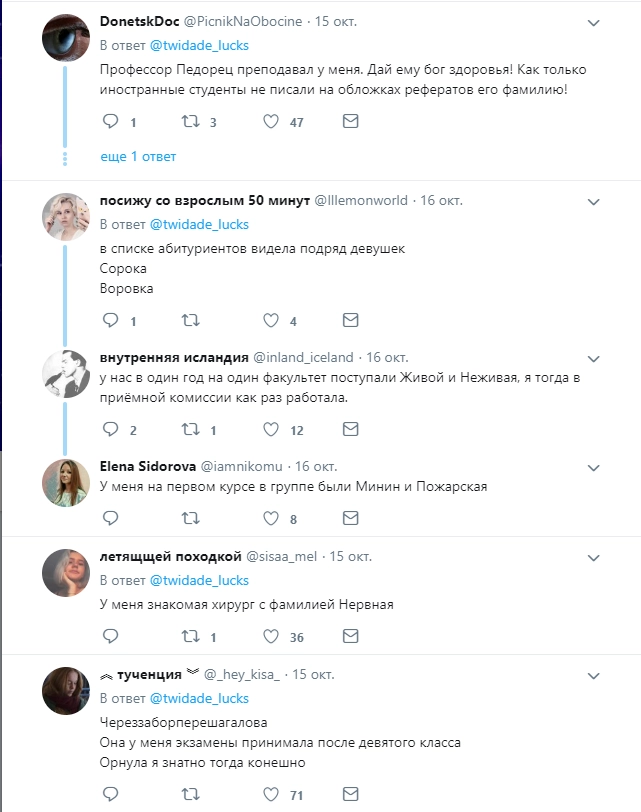Like the Сорока Воровка tweet
This screenshot has width=641, height=812.
pyautogui.click(x=270, y=321)
